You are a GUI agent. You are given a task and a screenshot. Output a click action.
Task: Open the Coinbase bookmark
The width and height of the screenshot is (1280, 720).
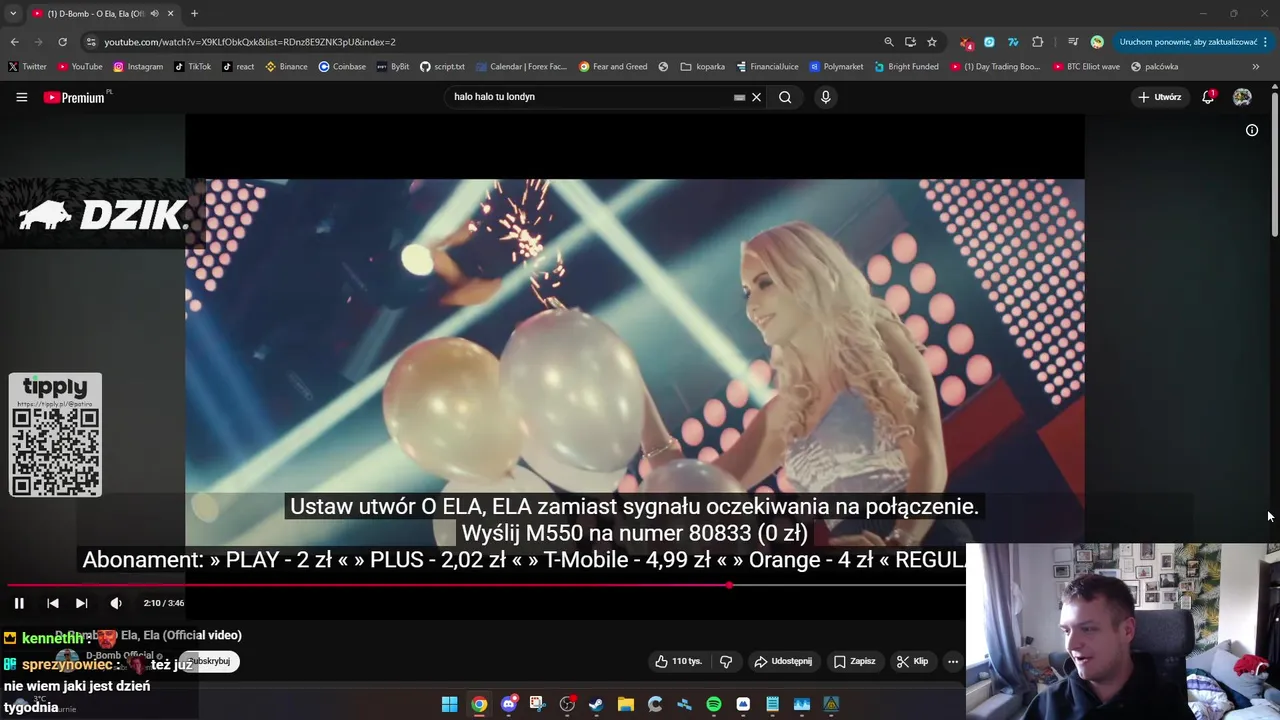click(342, 67)
